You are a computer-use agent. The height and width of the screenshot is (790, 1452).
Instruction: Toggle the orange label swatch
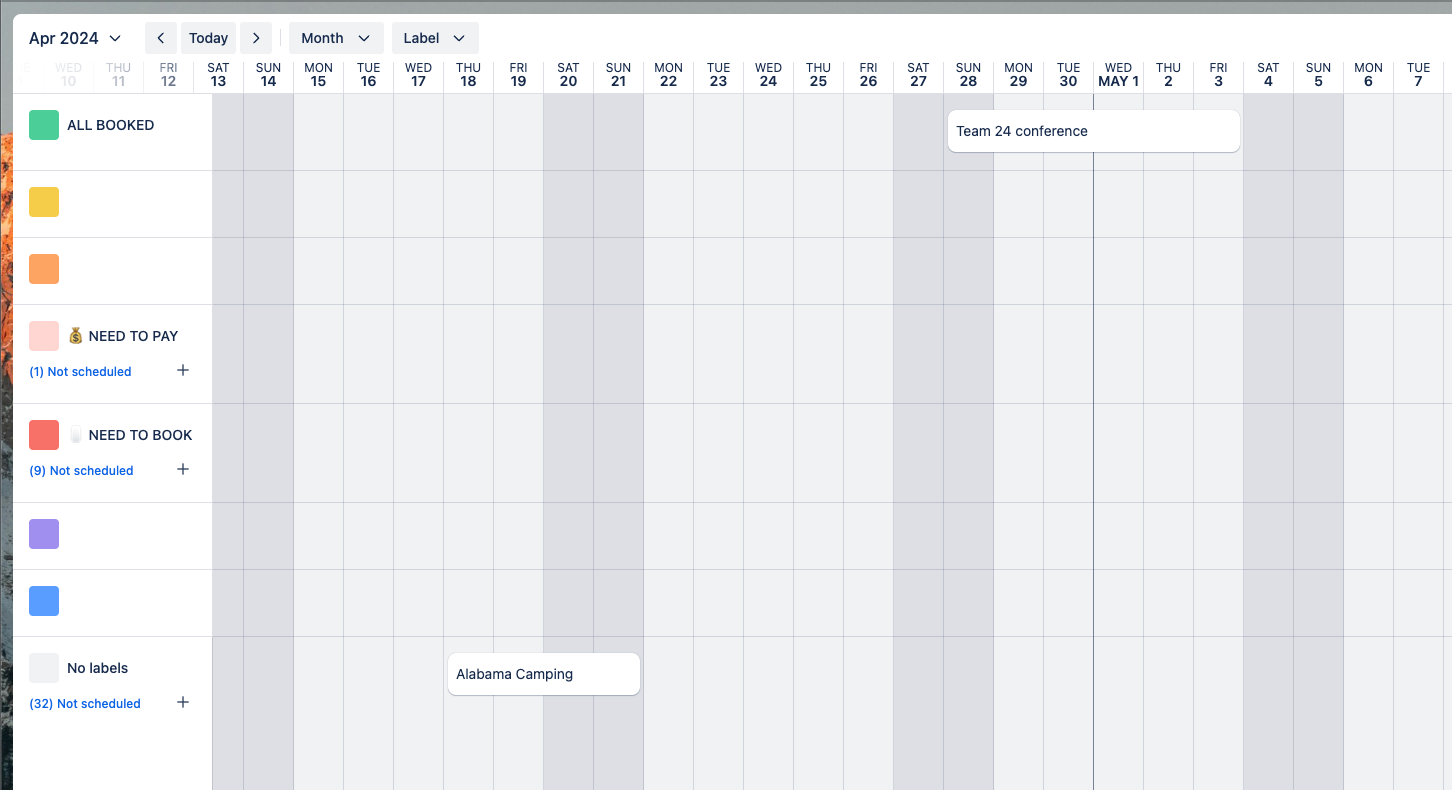click(x=43, y=268)
